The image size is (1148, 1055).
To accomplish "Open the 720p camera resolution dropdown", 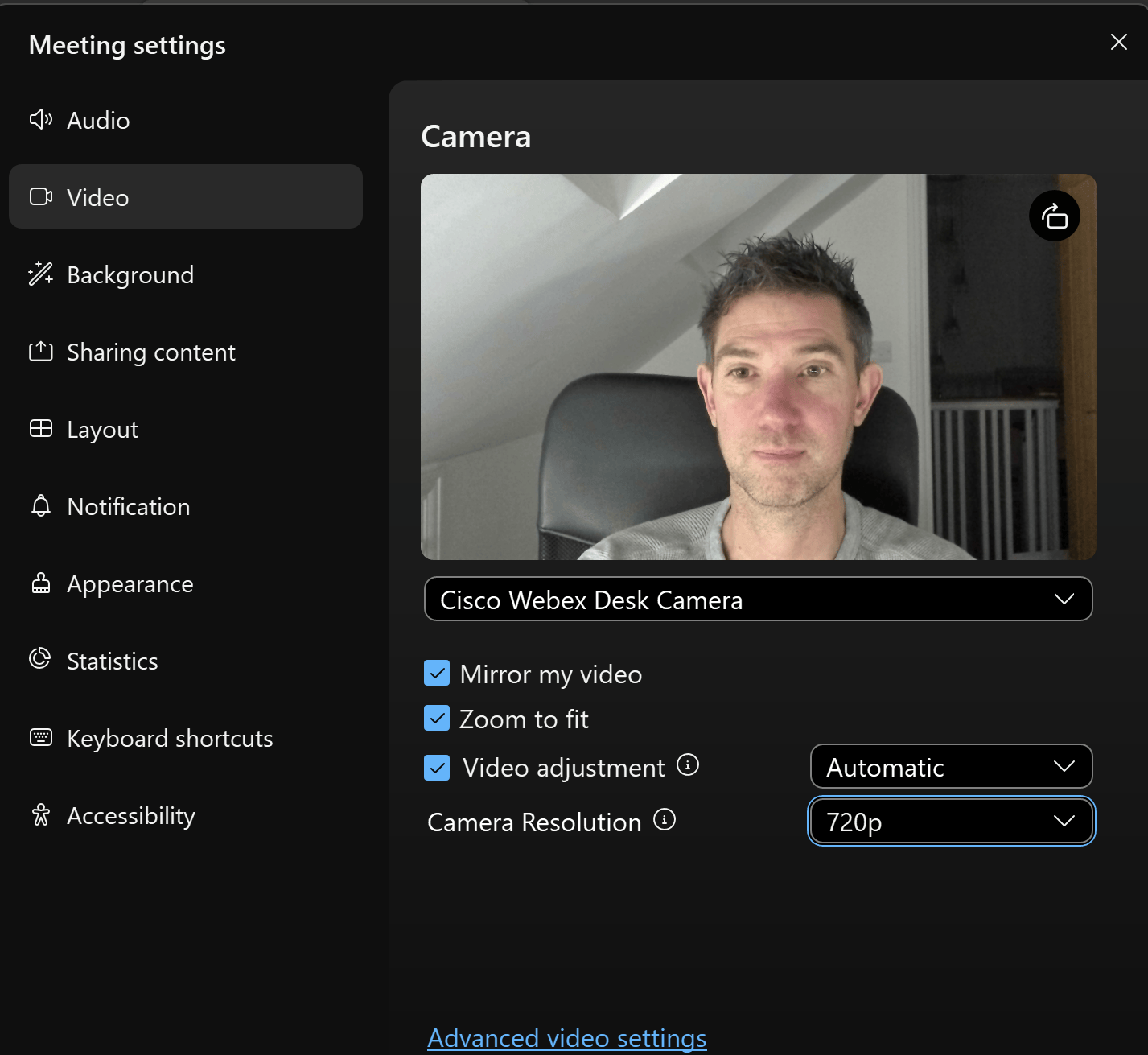I will [951, 821].
